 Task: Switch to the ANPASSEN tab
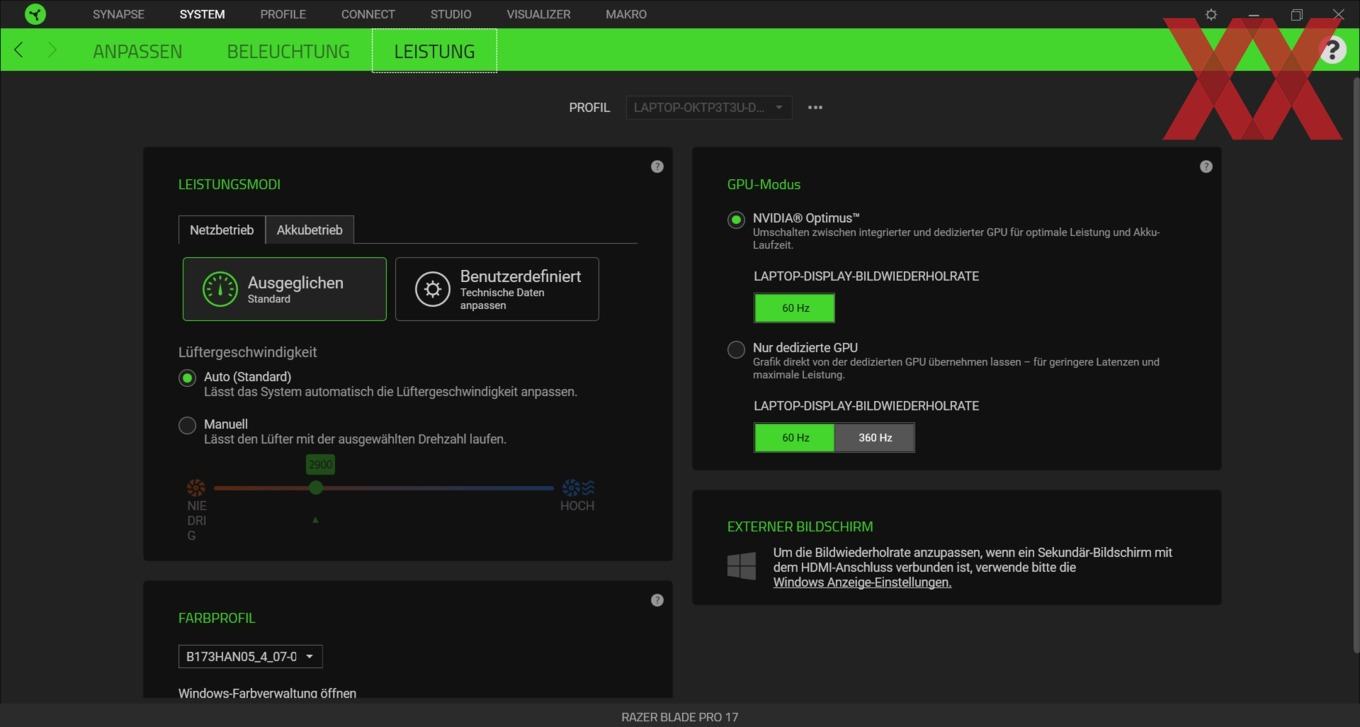coord(138,51)
